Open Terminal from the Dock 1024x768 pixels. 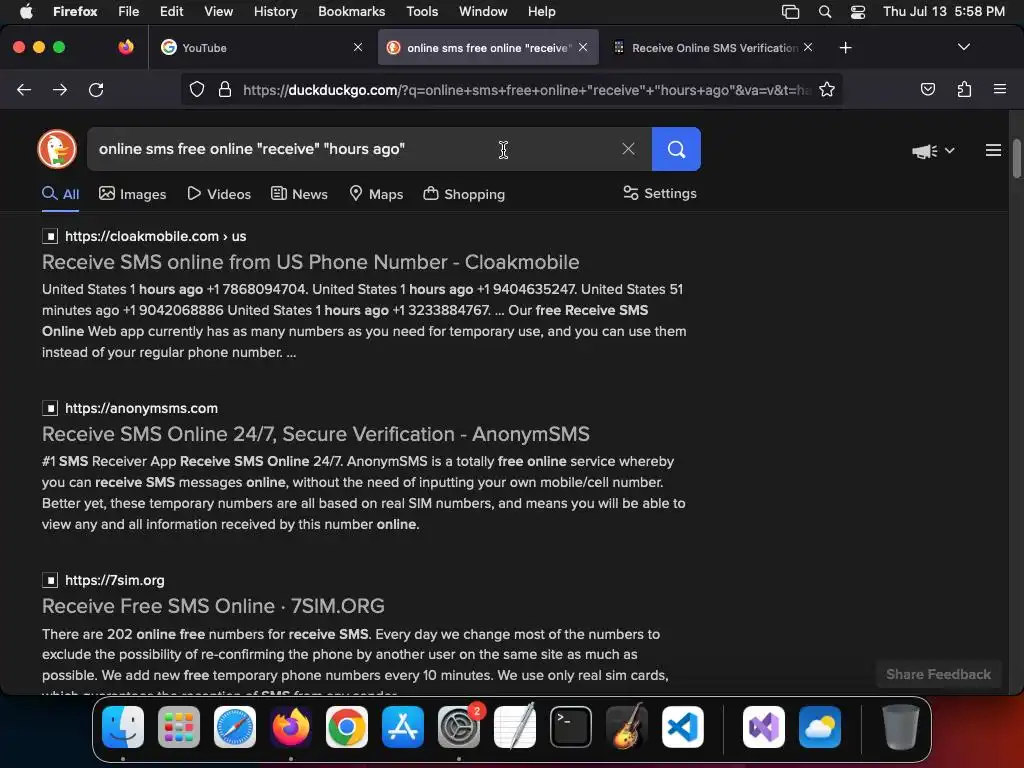tap(571, 727)
